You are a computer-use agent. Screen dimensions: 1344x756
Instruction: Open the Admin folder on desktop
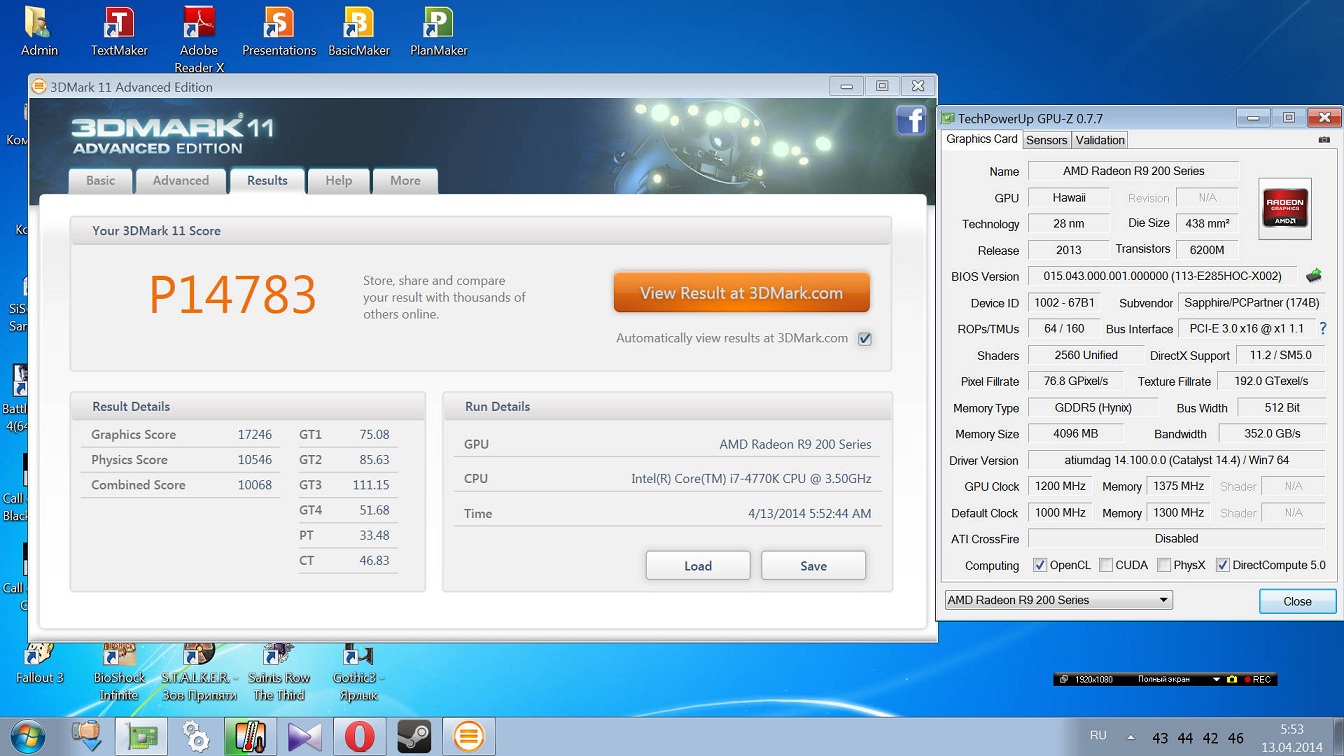[39, 32]
